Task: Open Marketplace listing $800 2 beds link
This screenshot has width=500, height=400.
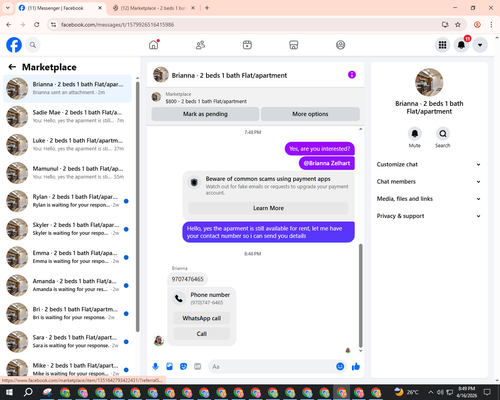Action: (206, 101)
